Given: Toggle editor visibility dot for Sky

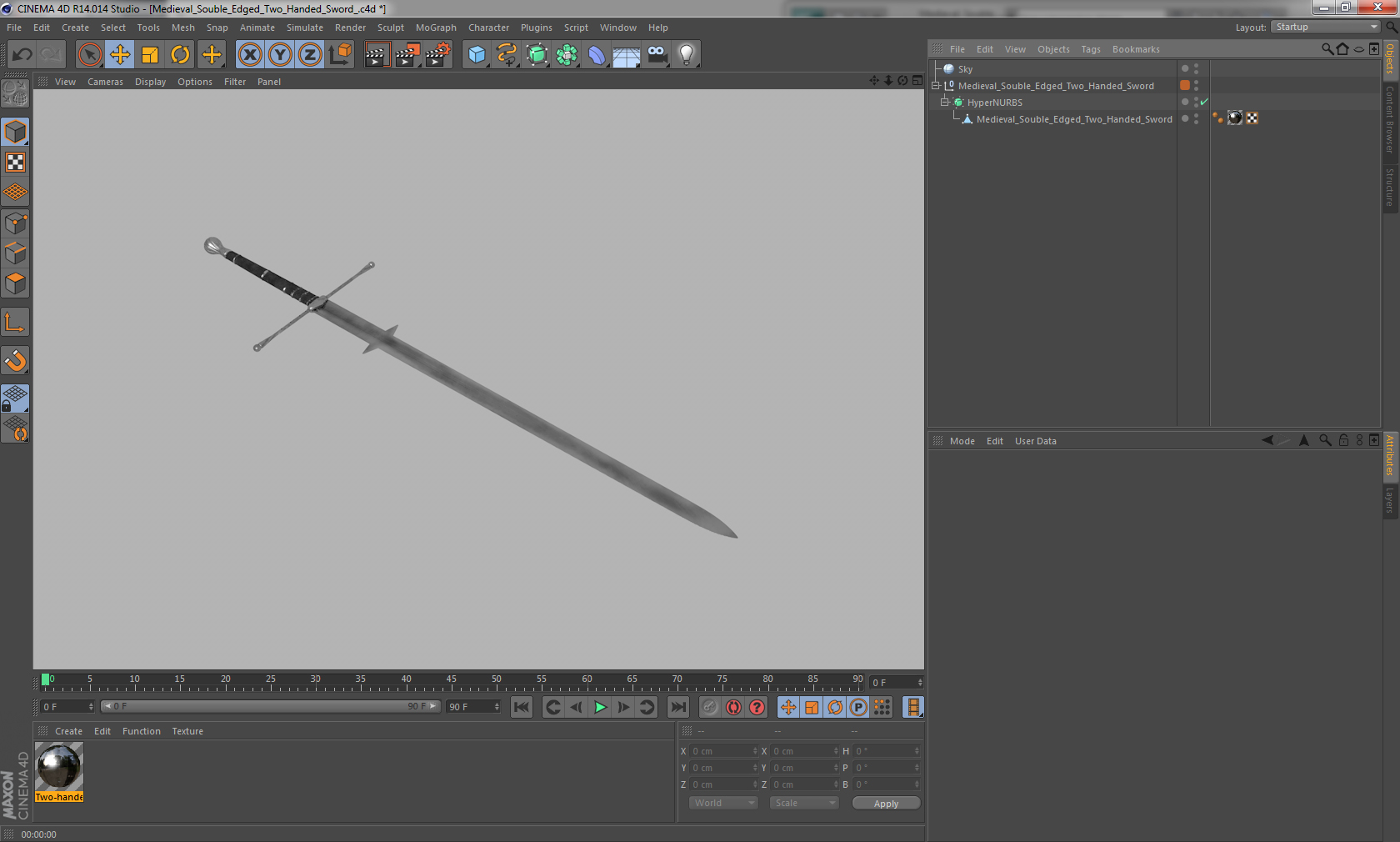Looking at the screenshot, I should [1196, 66].
